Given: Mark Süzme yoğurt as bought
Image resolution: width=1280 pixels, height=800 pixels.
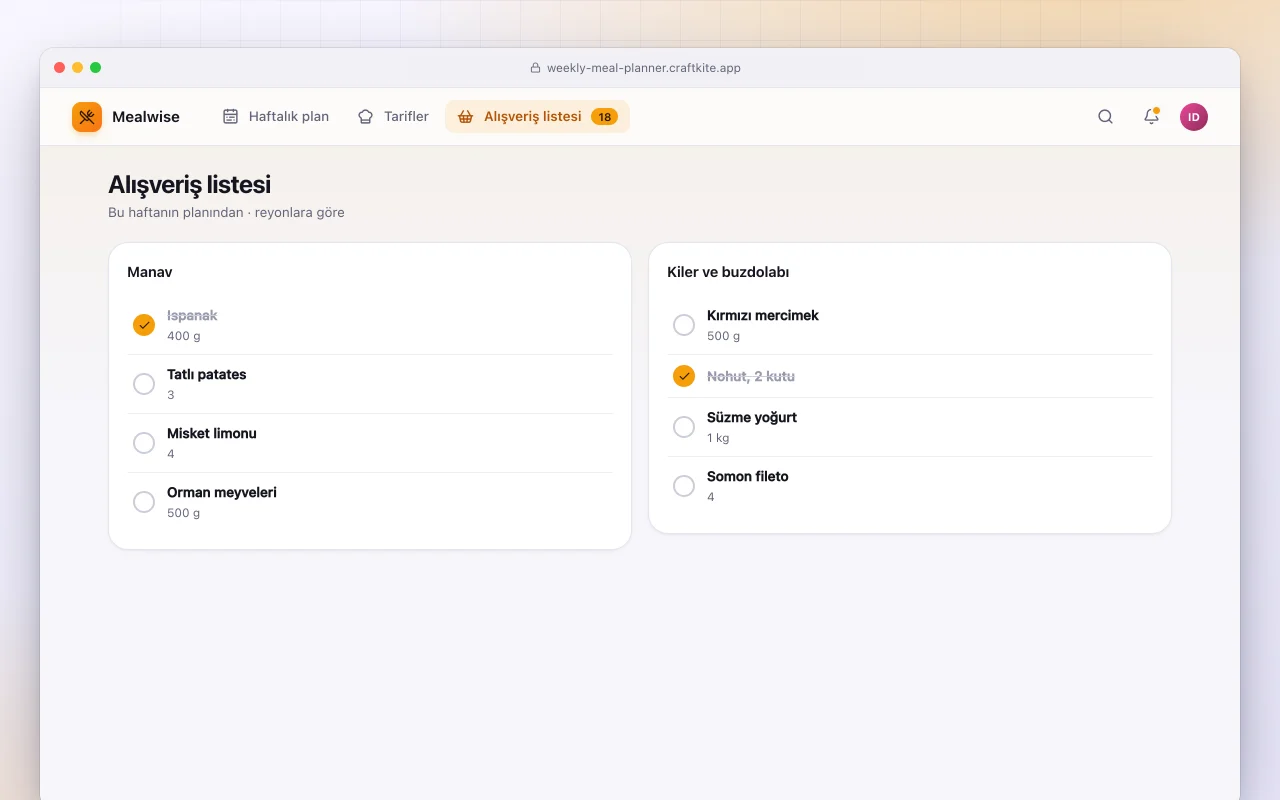Looking at the screenshot, I should [684, 427].
